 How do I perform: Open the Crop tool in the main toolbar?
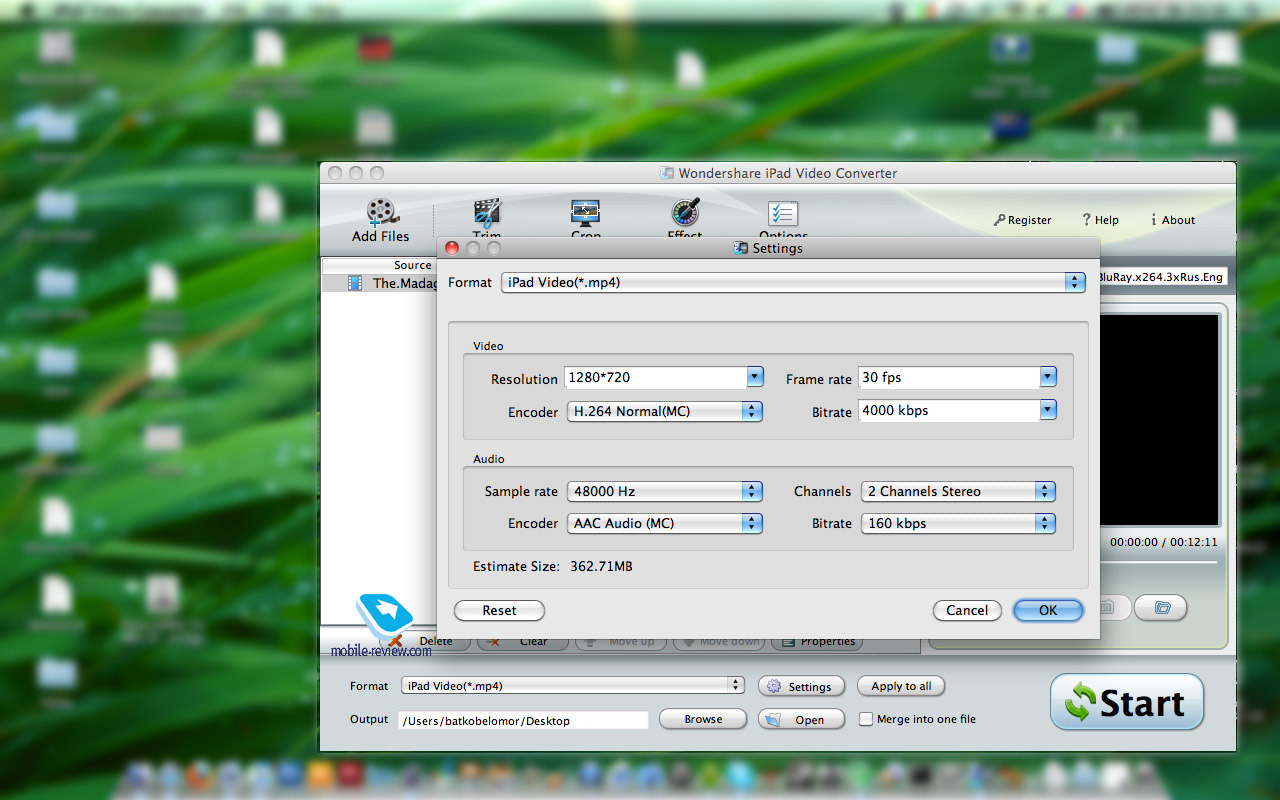[585, 220]
